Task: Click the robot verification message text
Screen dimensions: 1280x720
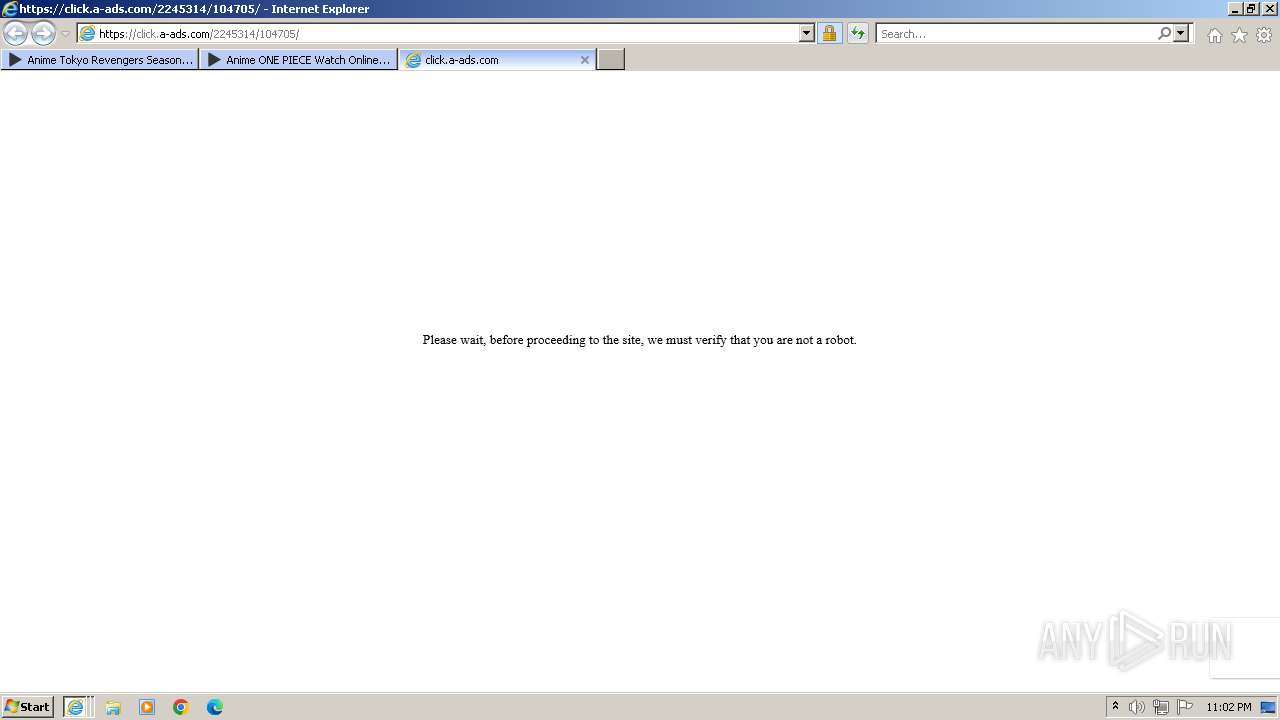Action: pyautogui.click(x=639, y=340)
